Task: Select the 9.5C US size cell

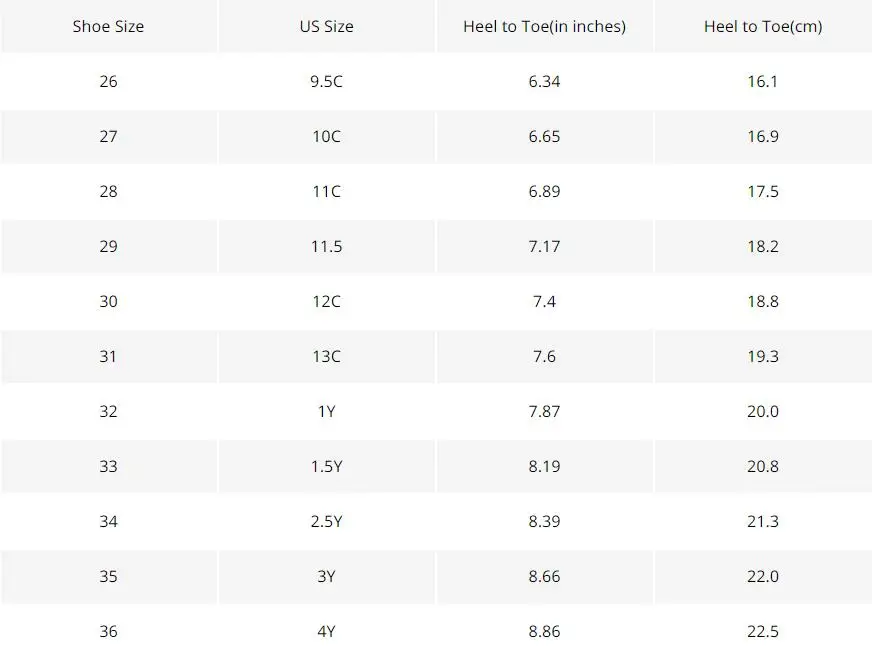Action: (326, 81)
